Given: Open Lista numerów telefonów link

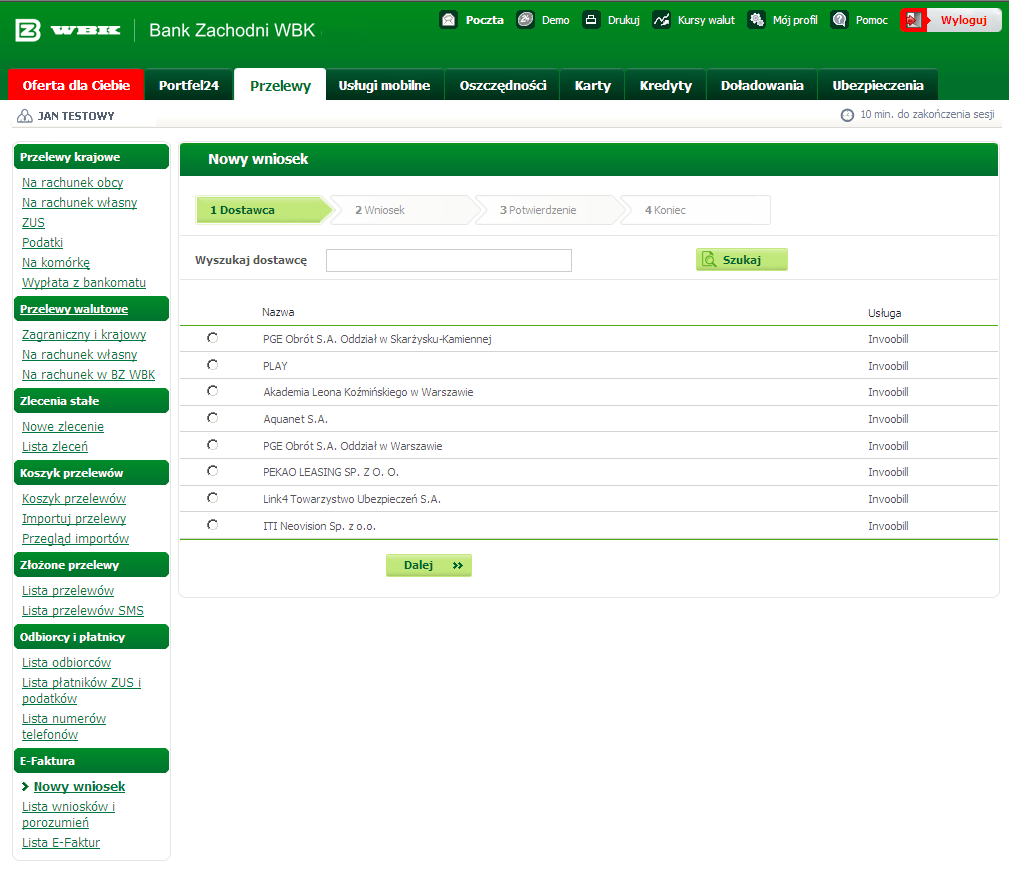Looking at the screenshot, I should [64, 726].
